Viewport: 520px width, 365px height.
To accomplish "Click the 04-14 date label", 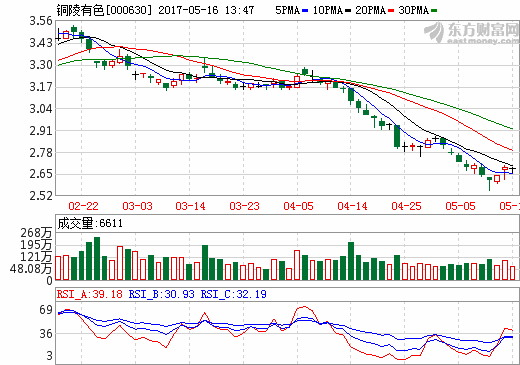I will pyautogui.click(x=352, y=206).
